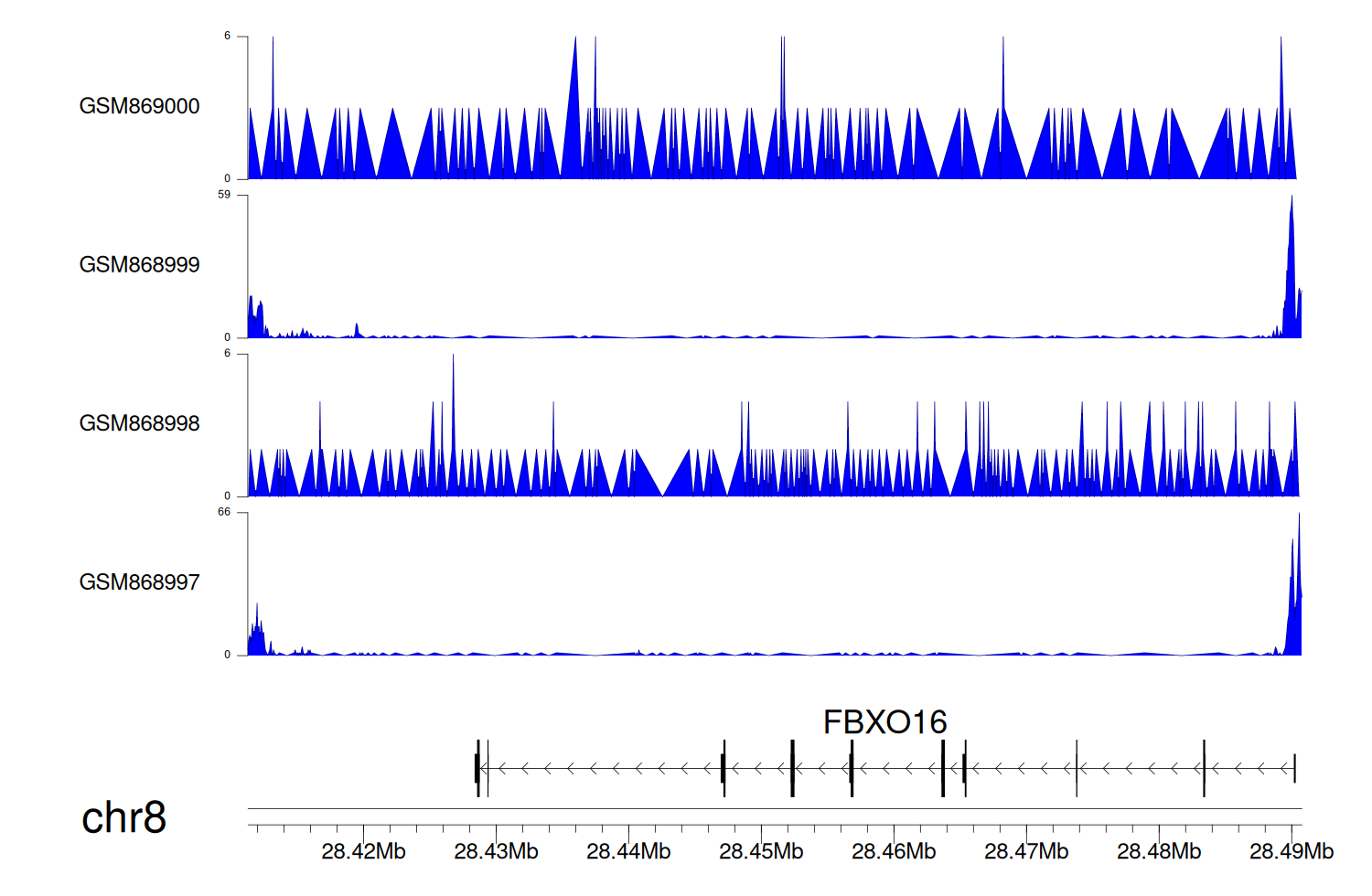
Task: Open the FBXO16 gene name
Action: tap(884, 722)
